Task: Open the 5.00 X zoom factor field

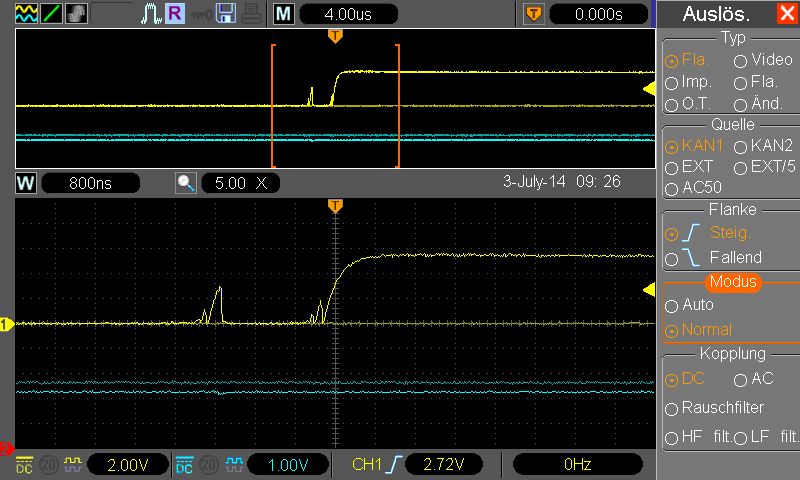Action: click(241, 183)
